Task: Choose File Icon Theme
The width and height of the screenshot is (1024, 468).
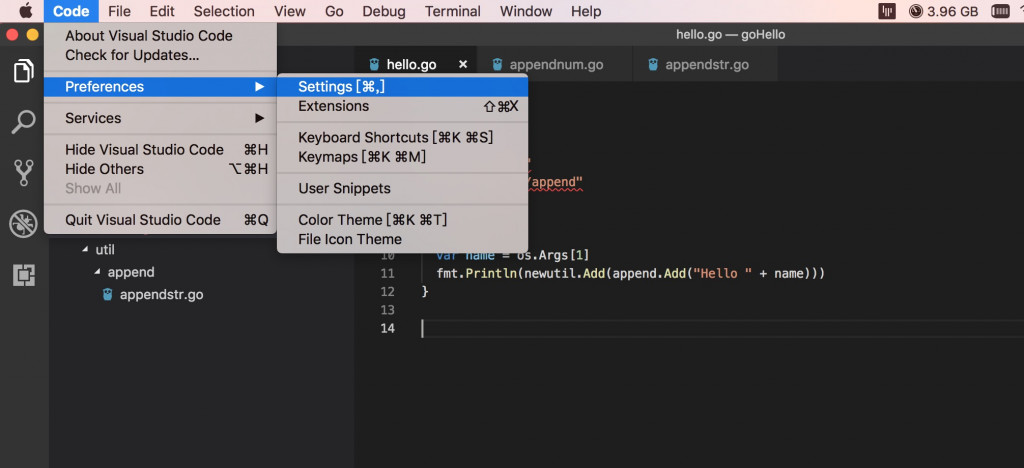Action: tap(402, 239)
